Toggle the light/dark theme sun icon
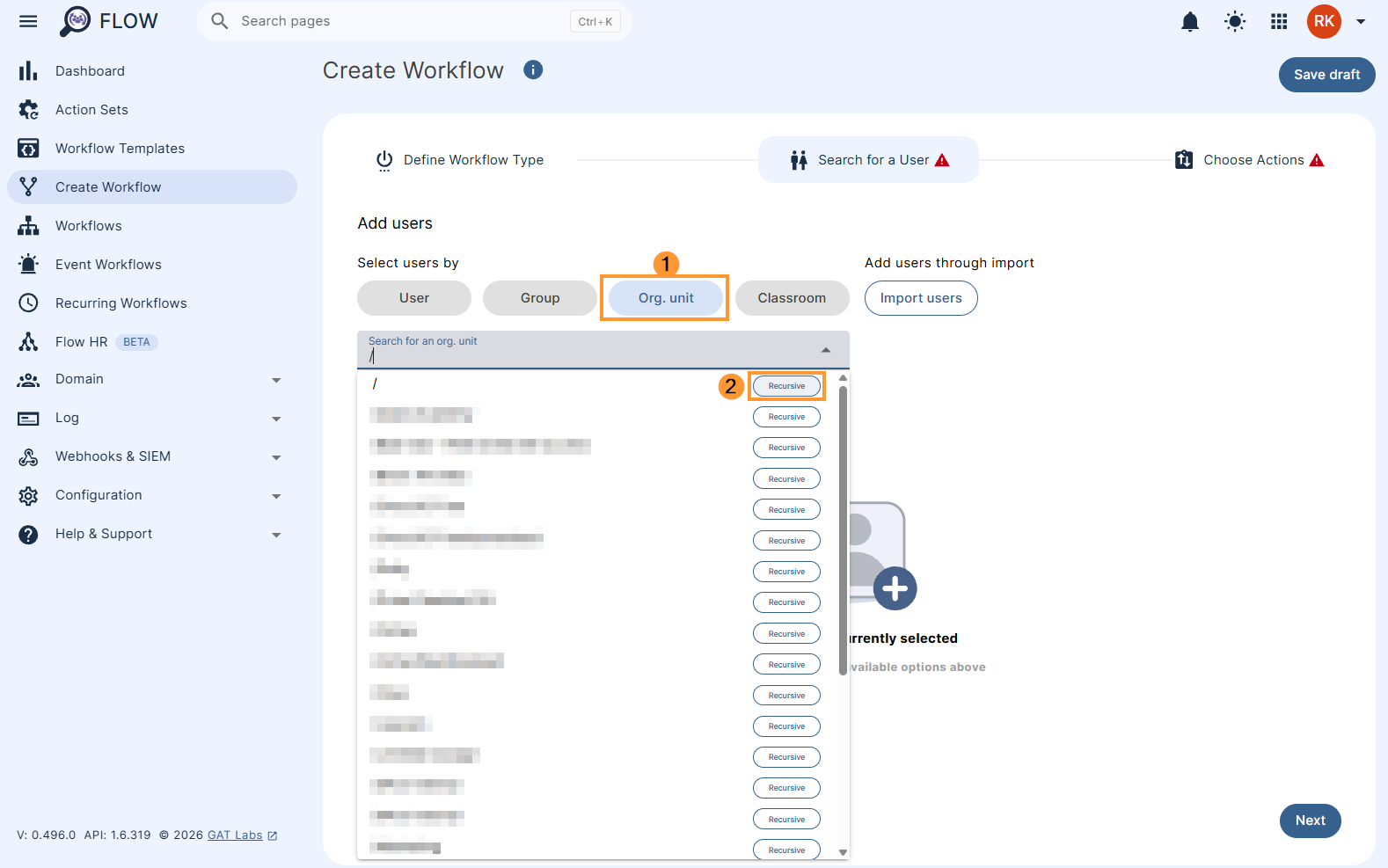The image size is (1388, 868). tap(1235, 22)
